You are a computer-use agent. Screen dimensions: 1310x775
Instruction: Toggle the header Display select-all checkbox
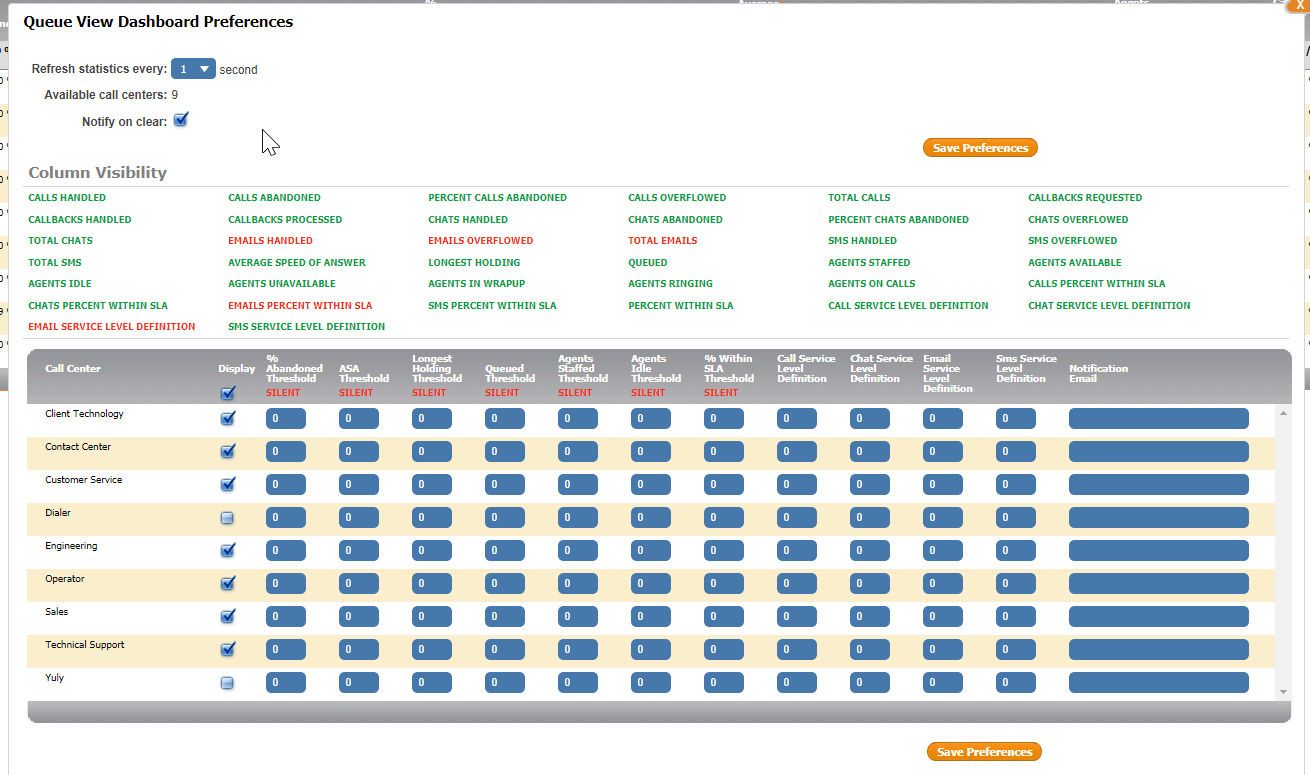(x=228, y=393)
